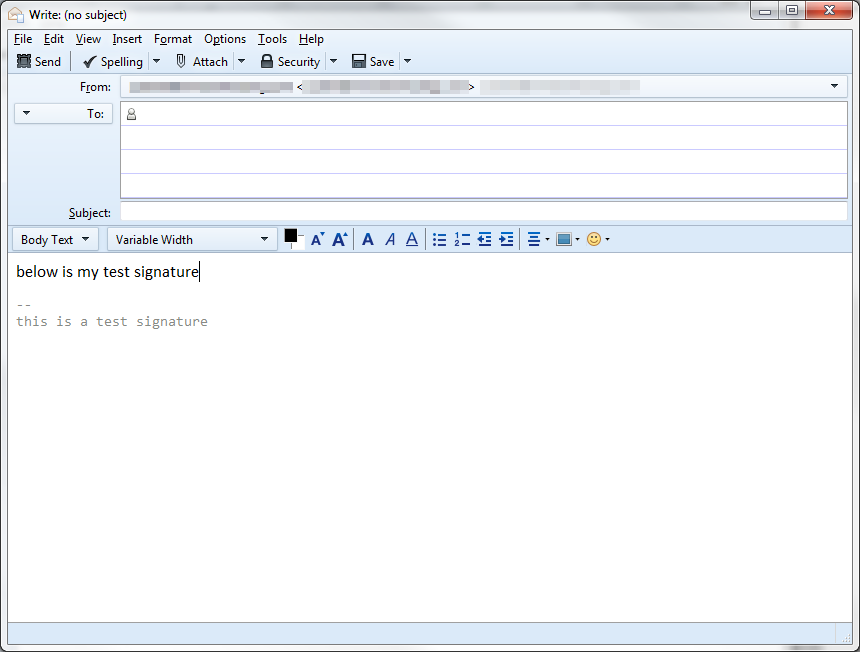860x652 pixels.
Task: Run the Spelling check
Action: coord(114,61)
